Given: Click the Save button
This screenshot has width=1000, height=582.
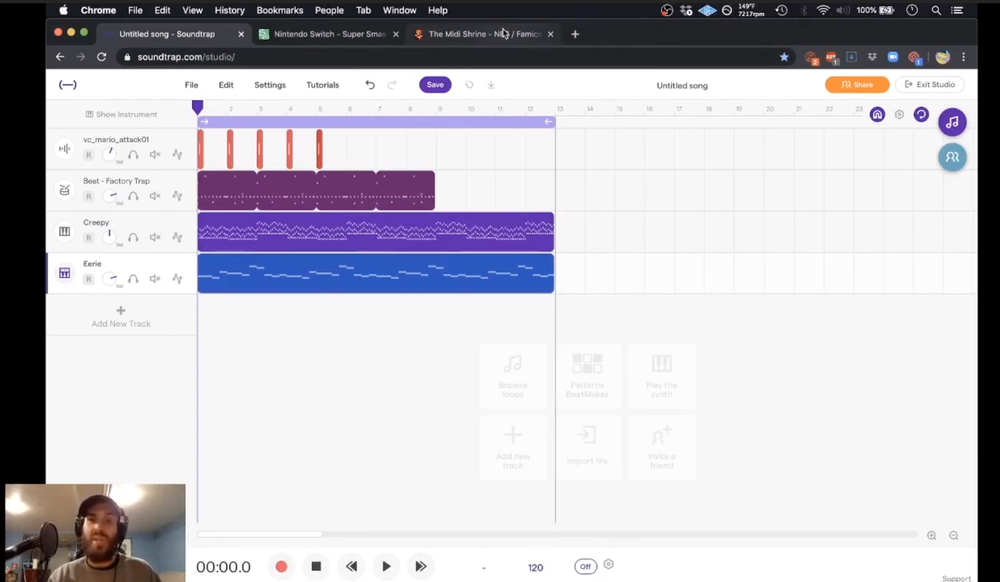Looking at the screenshot, I should pyautogui.click(x=435, y=85).
